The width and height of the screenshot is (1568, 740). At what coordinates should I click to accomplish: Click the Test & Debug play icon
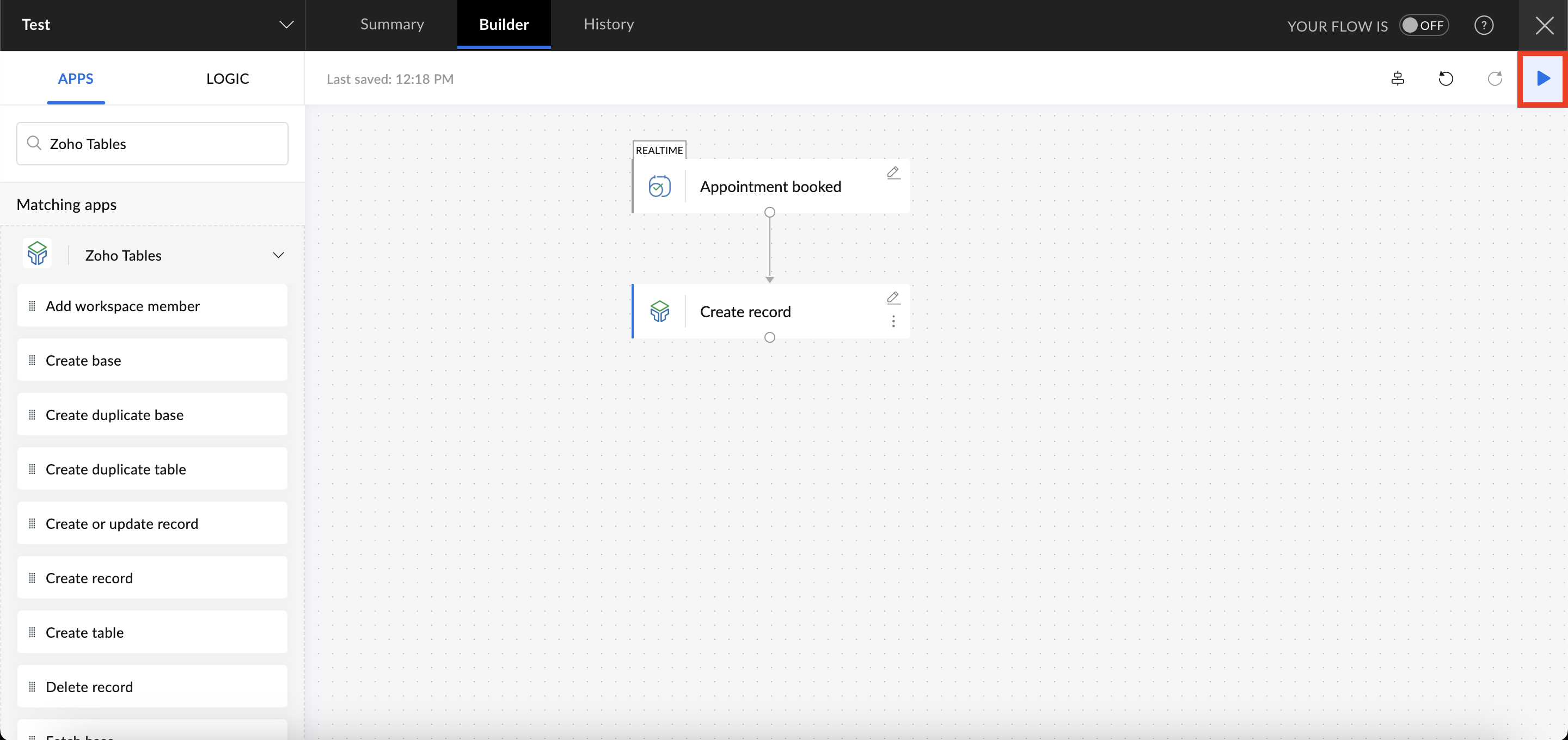pos(1542,78)
